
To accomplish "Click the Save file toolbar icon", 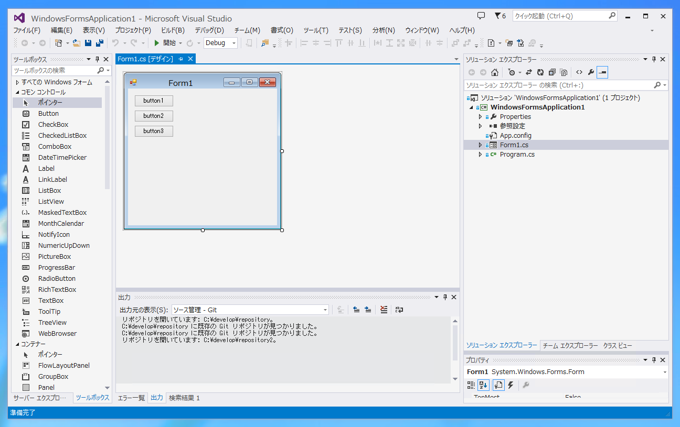I will (x=88, y=43).
